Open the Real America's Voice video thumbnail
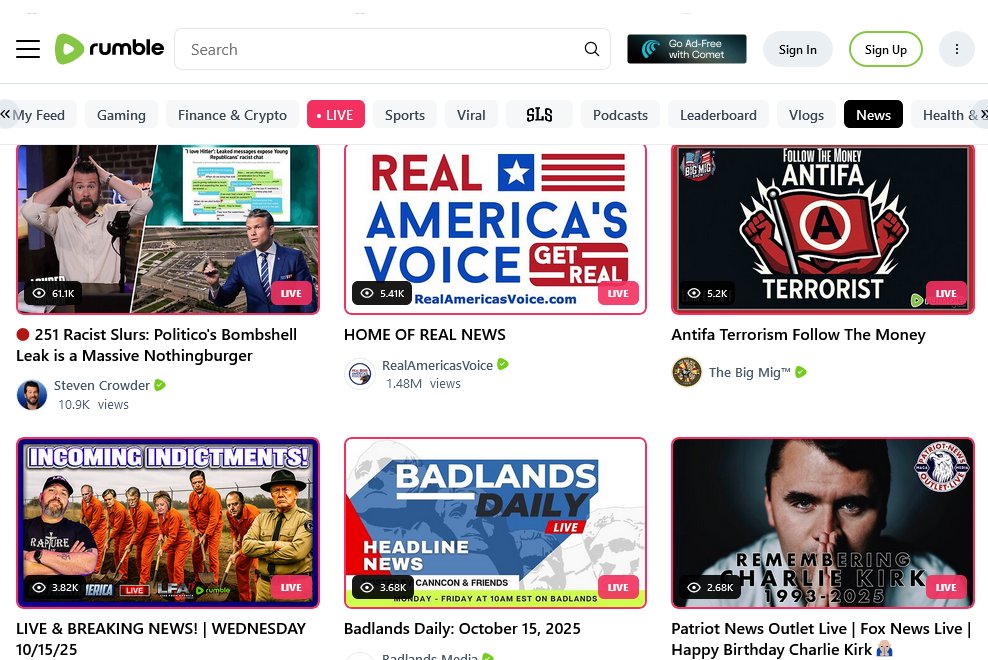The image size is (988, 660). pos(495,229)
